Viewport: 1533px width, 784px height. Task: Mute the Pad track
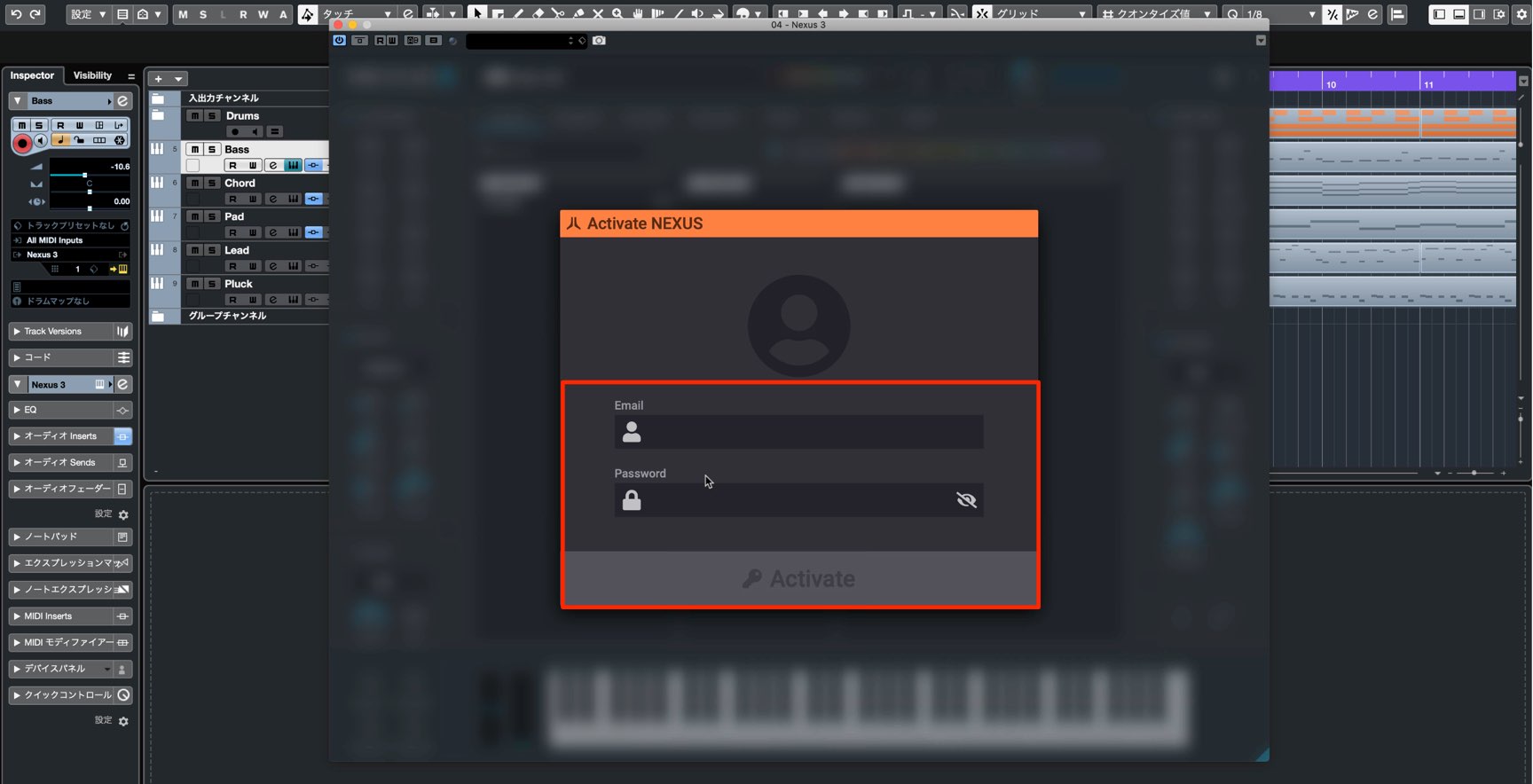click(195, 217)
